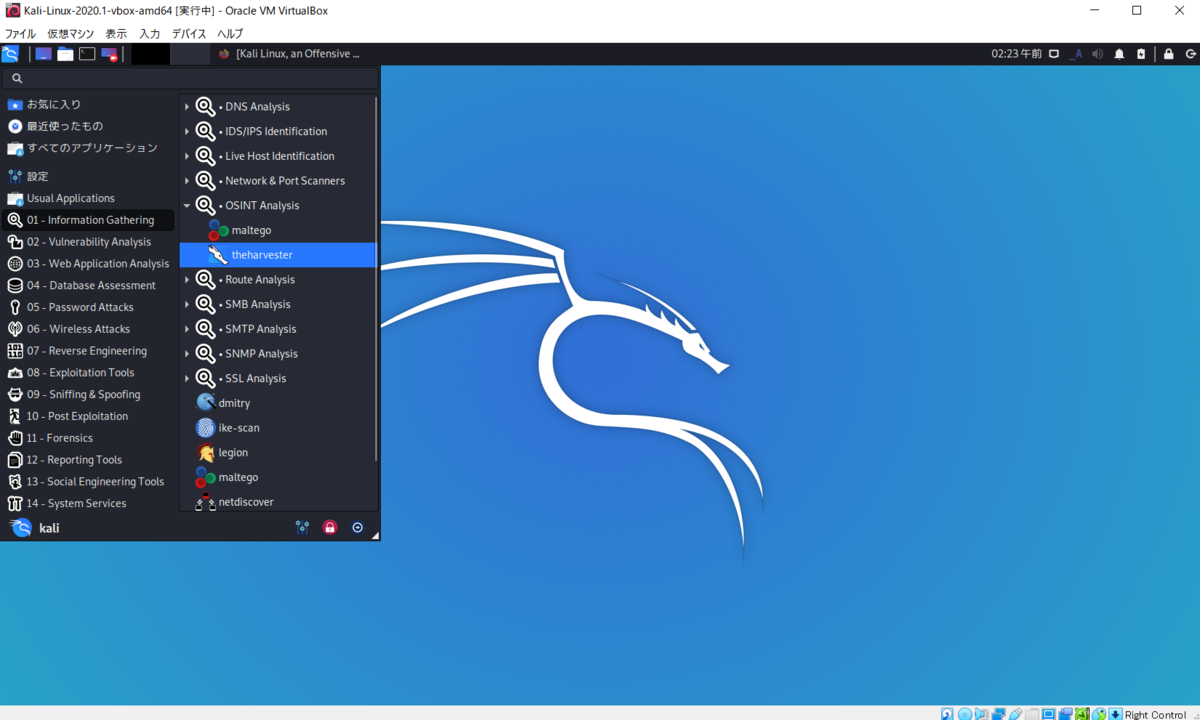1200x720 pixels.
Task: Expand Network & Port Scanners submenu
Action: [276, 181]
